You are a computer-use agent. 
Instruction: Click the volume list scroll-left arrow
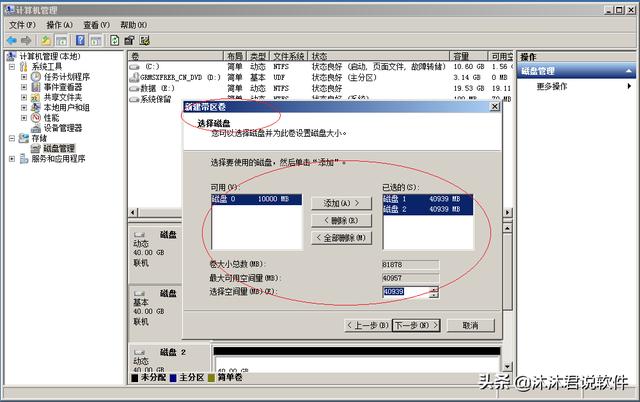click(x=133, y=212)
